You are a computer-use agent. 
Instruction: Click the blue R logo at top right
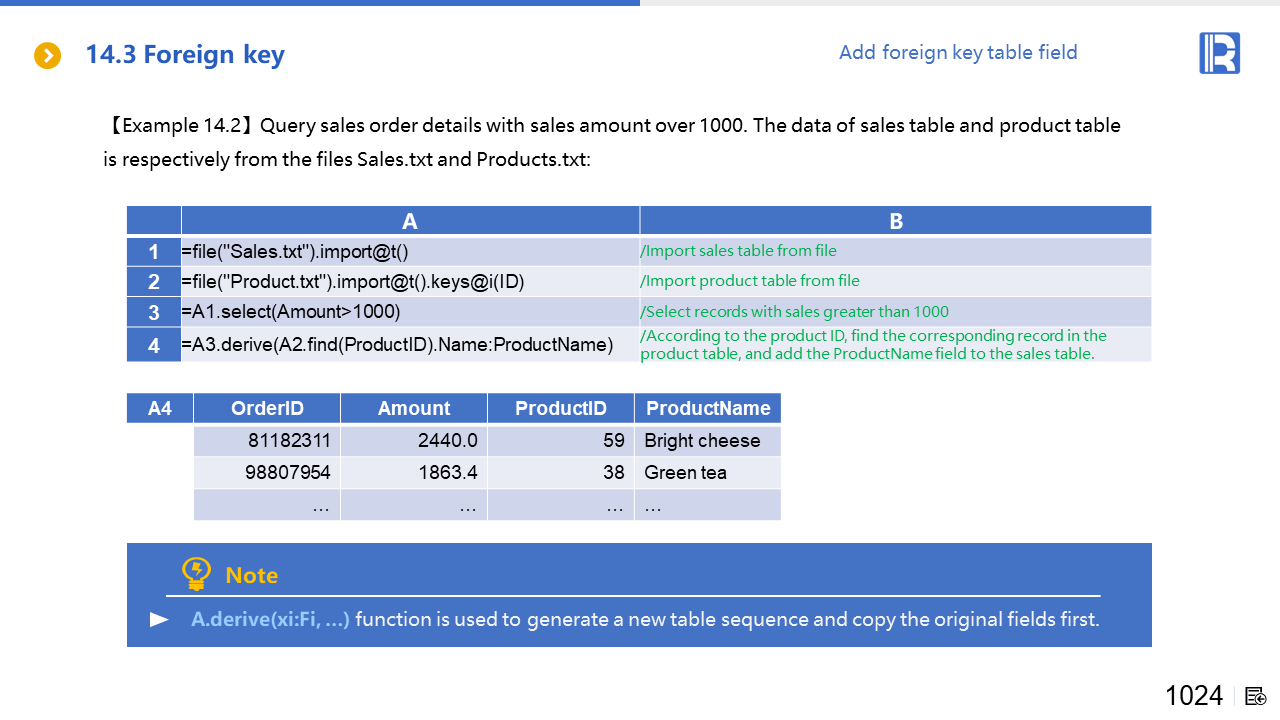point(1219,53)
